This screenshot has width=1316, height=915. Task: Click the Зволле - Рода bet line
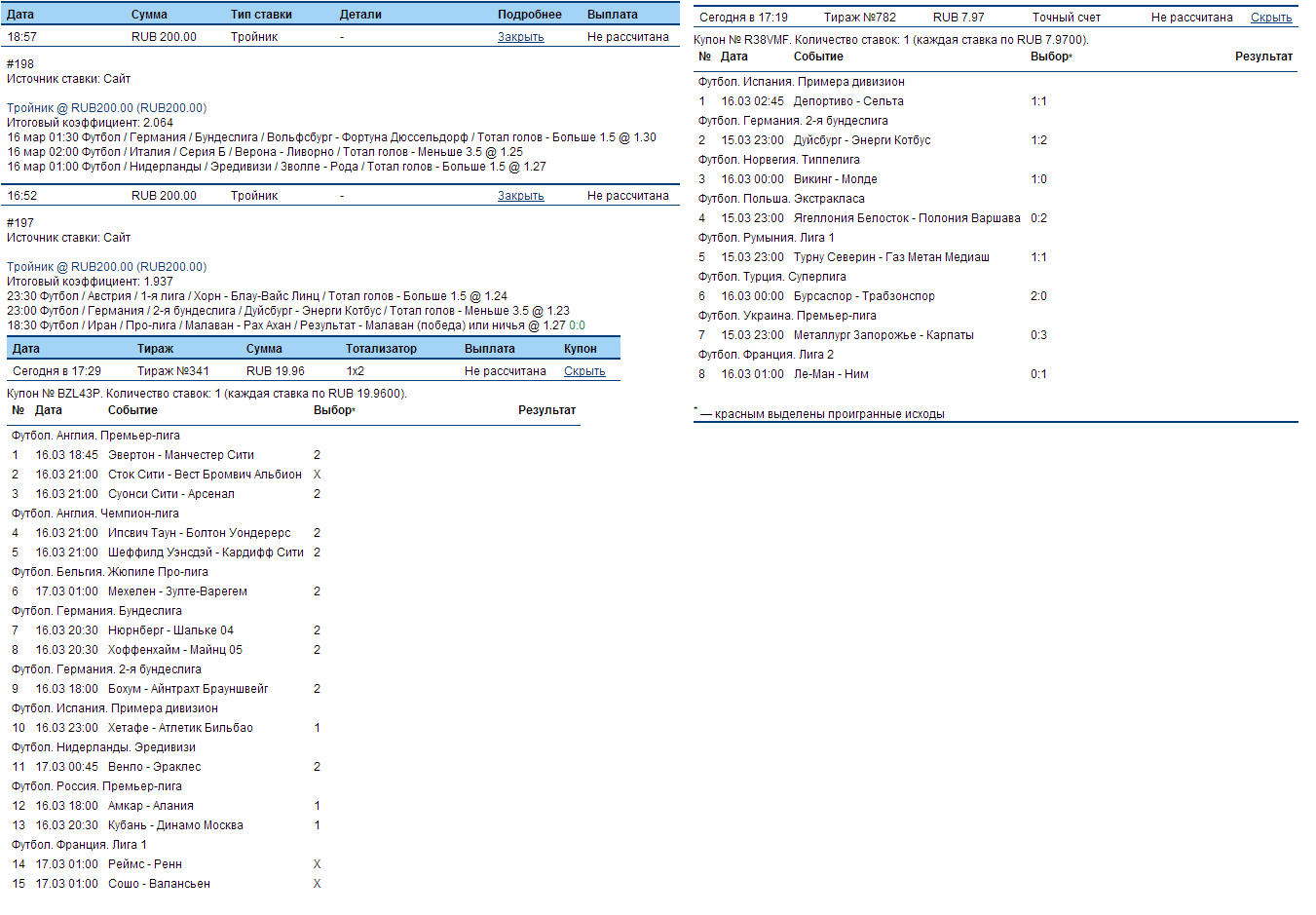click(277, 167)
